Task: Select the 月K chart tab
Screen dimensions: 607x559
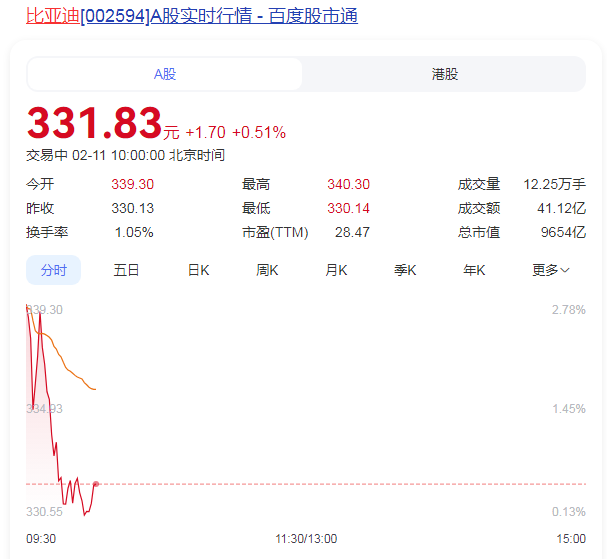Action: click(x=336, y=270)
